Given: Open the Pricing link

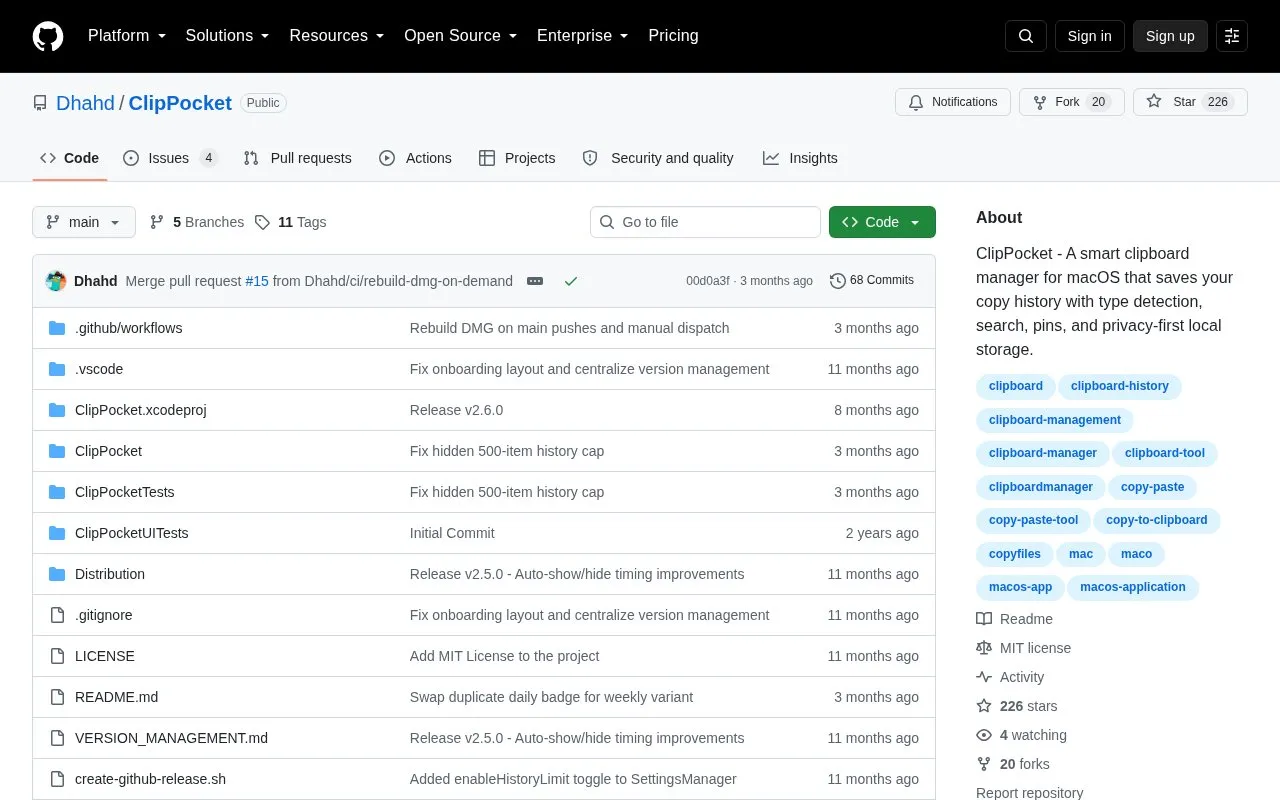Looking at the screenshot, I should [x=673, y=36].
